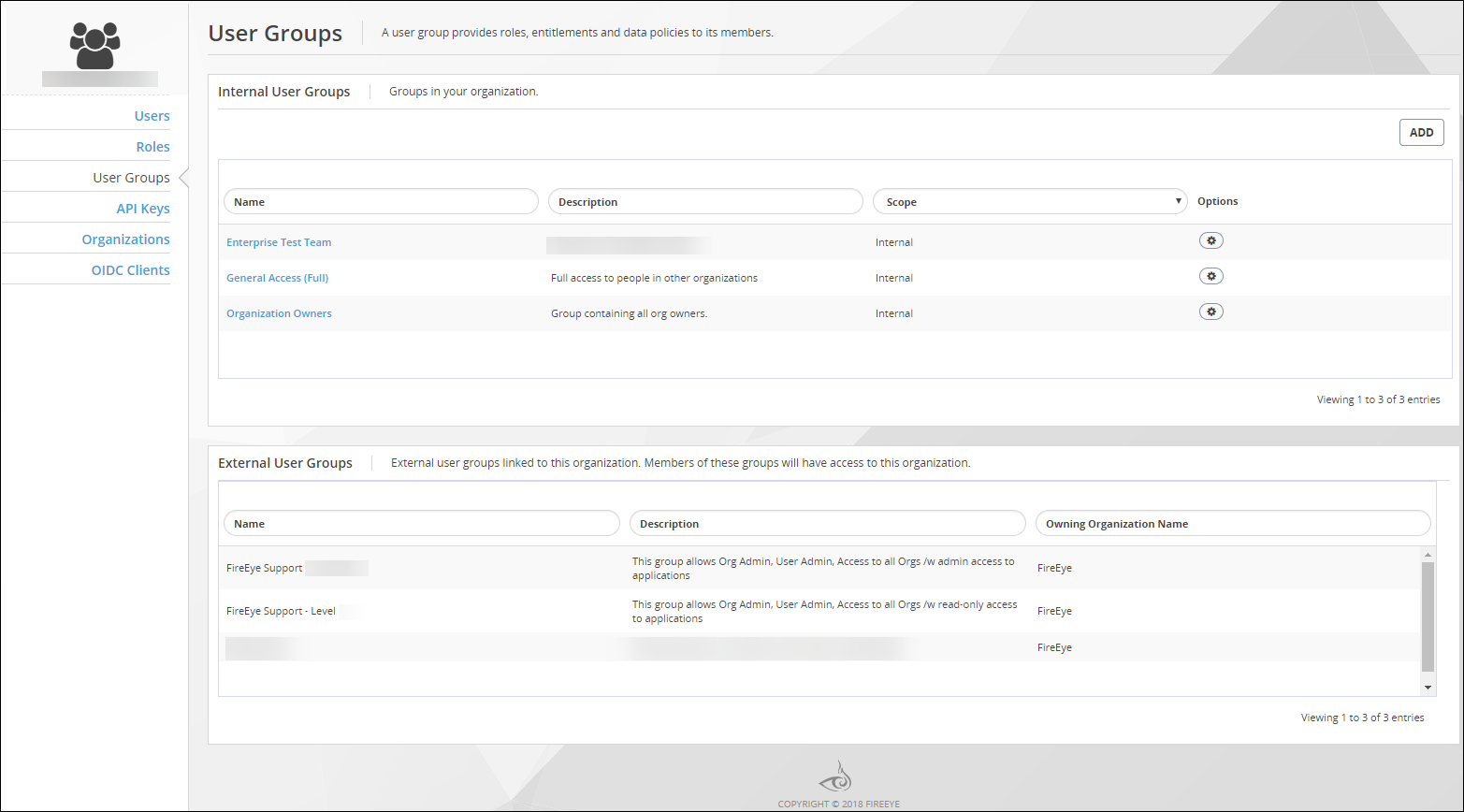Open Roles from sidebar

click(152, 147)
